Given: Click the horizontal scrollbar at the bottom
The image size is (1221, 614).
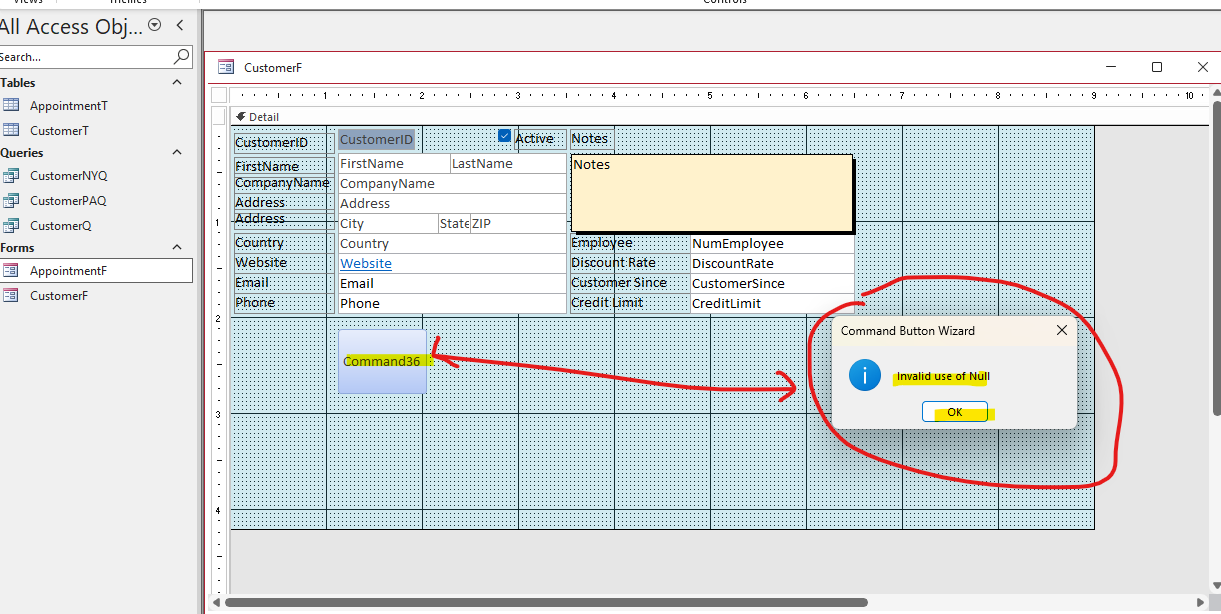Looking at the screenshot, I should pyautogui.click(x=546, y=602).
